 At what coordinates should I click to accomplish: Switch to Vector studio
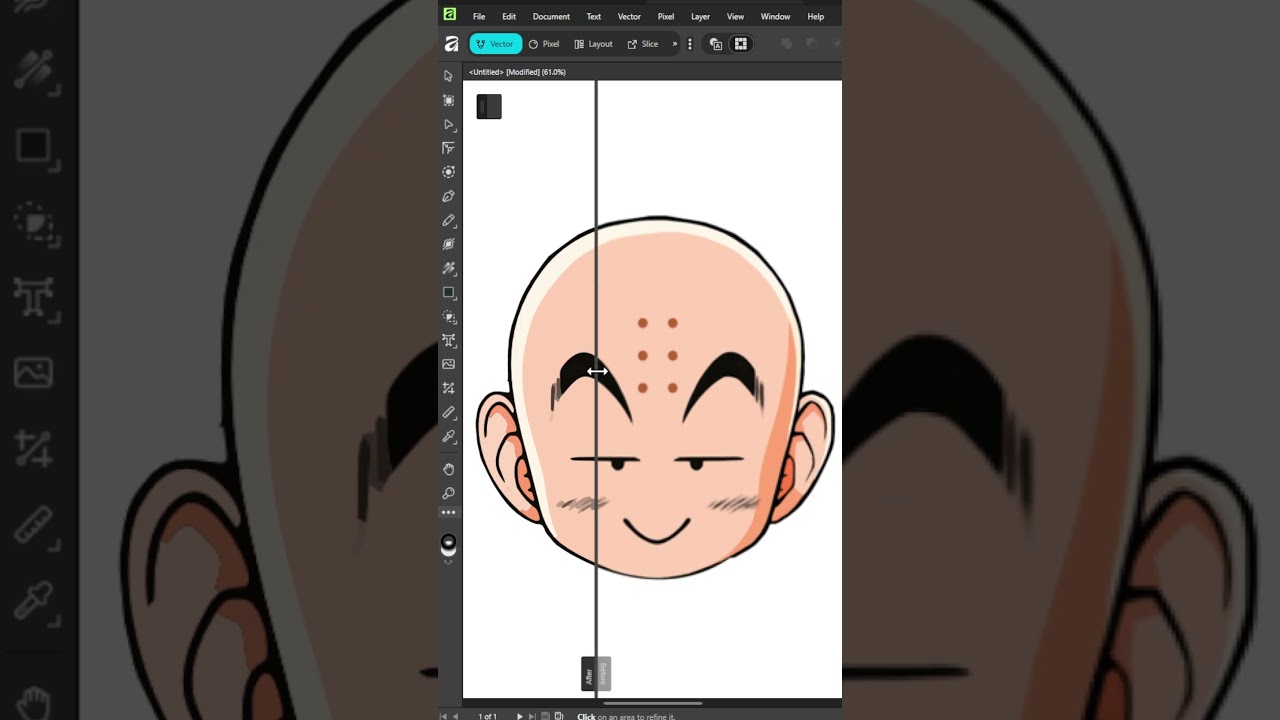[495, 44]
